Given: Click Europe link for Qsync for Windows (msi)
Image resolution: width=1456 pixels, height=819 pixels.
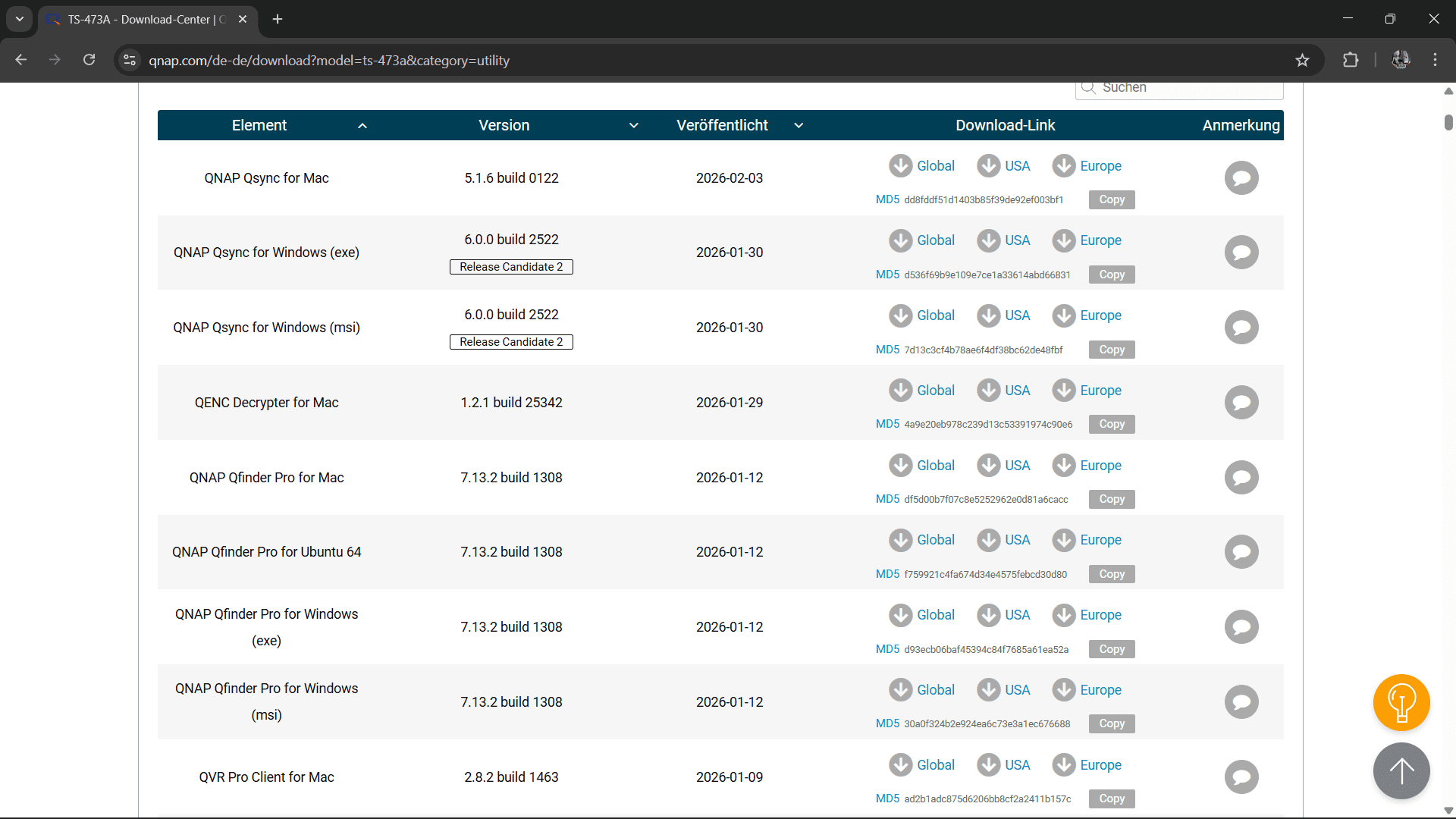Looking at the screenshot, I should (1100, 315).
